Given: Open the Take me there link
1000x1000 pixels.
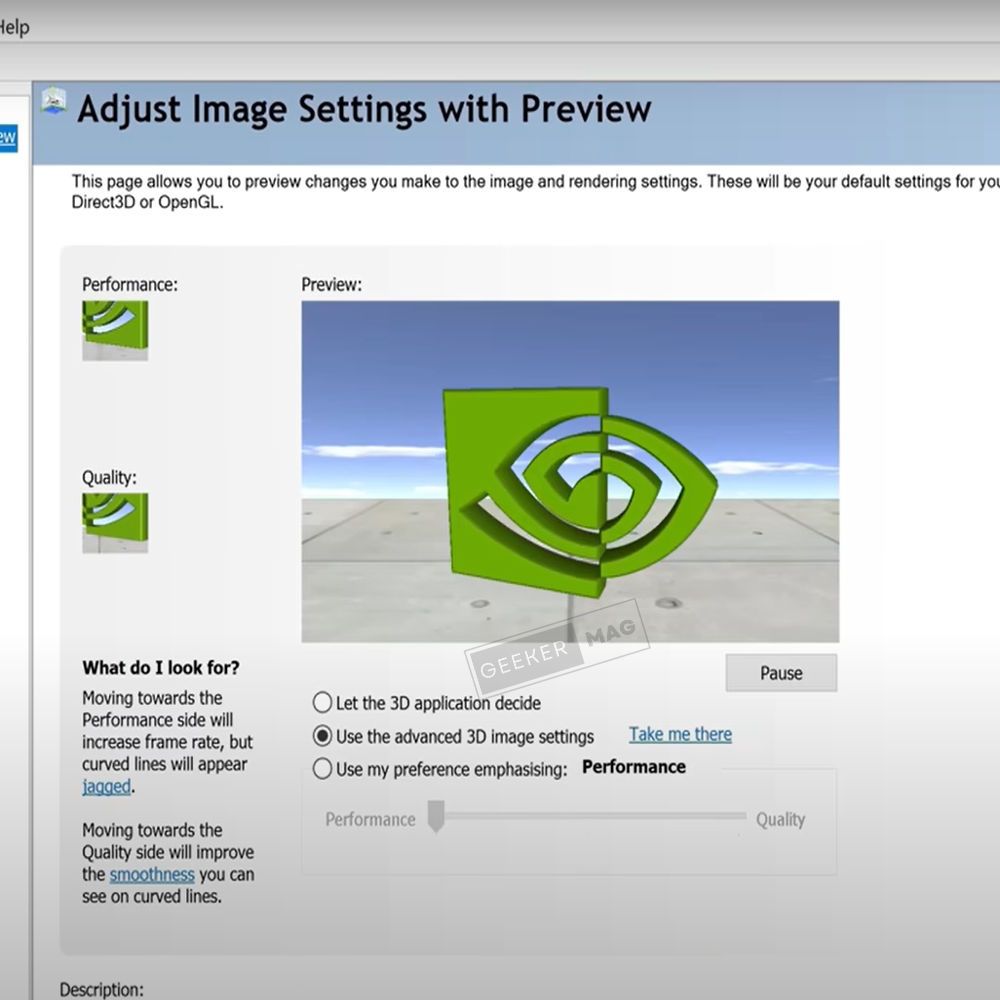Looking at the screenshot, I should (x=680, y=735).
